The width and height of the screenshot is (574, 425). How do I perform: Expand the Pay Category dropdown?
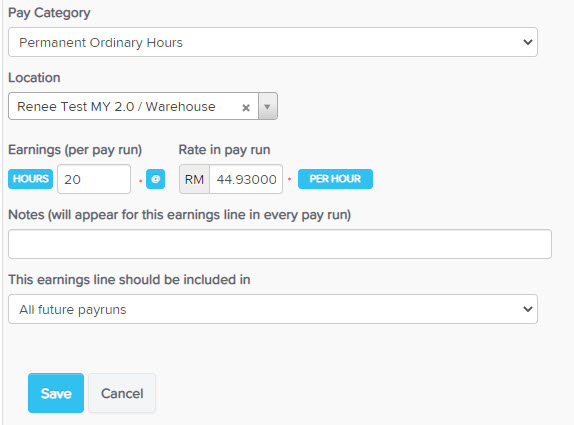(x=273, y=42)
